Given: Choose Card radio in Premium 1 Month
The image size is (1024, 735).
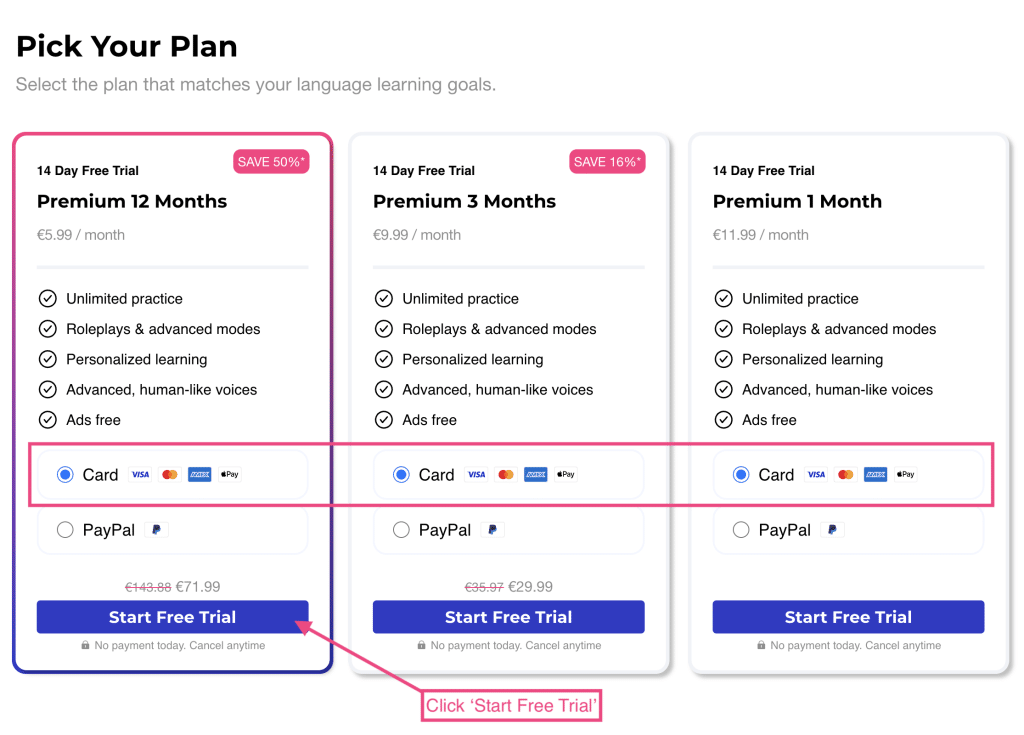Looking at the screenshot, I should tap(741, 475).
